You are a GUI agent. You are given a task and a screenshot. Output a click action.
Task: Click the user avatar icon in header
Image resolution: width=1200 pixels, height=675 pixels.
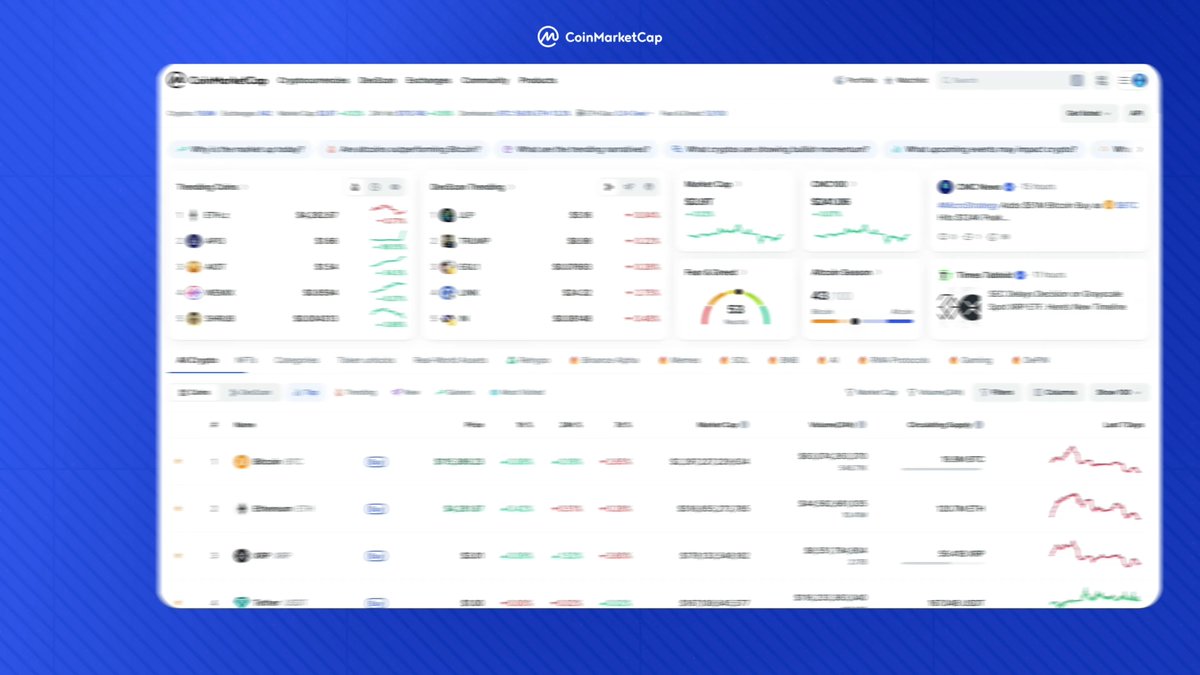click(1140, 81)
